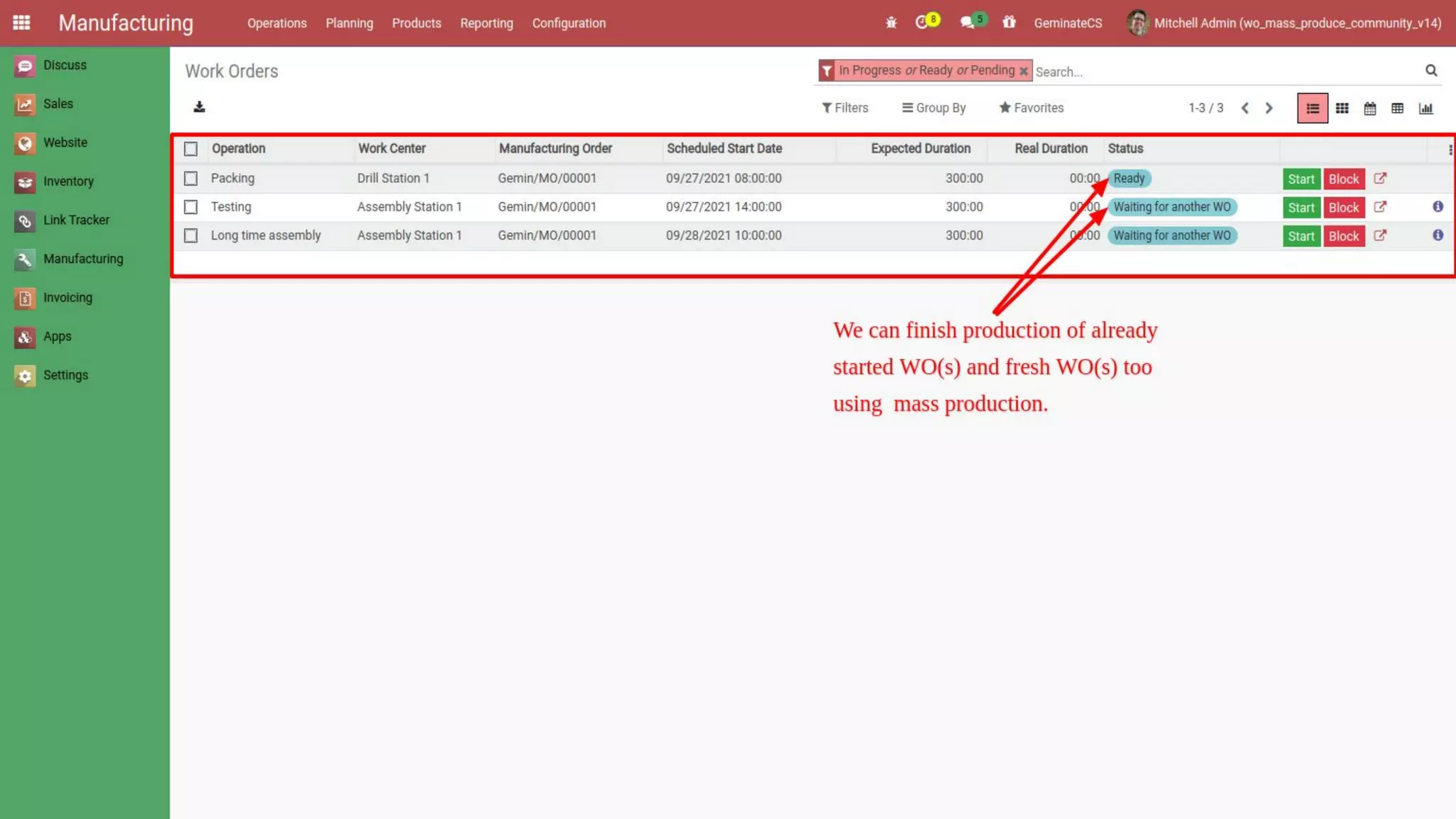Click info icon on Testing row
Image resolution: width=1456 pixels, height=819 pixels.
(x=1438, y=207)
